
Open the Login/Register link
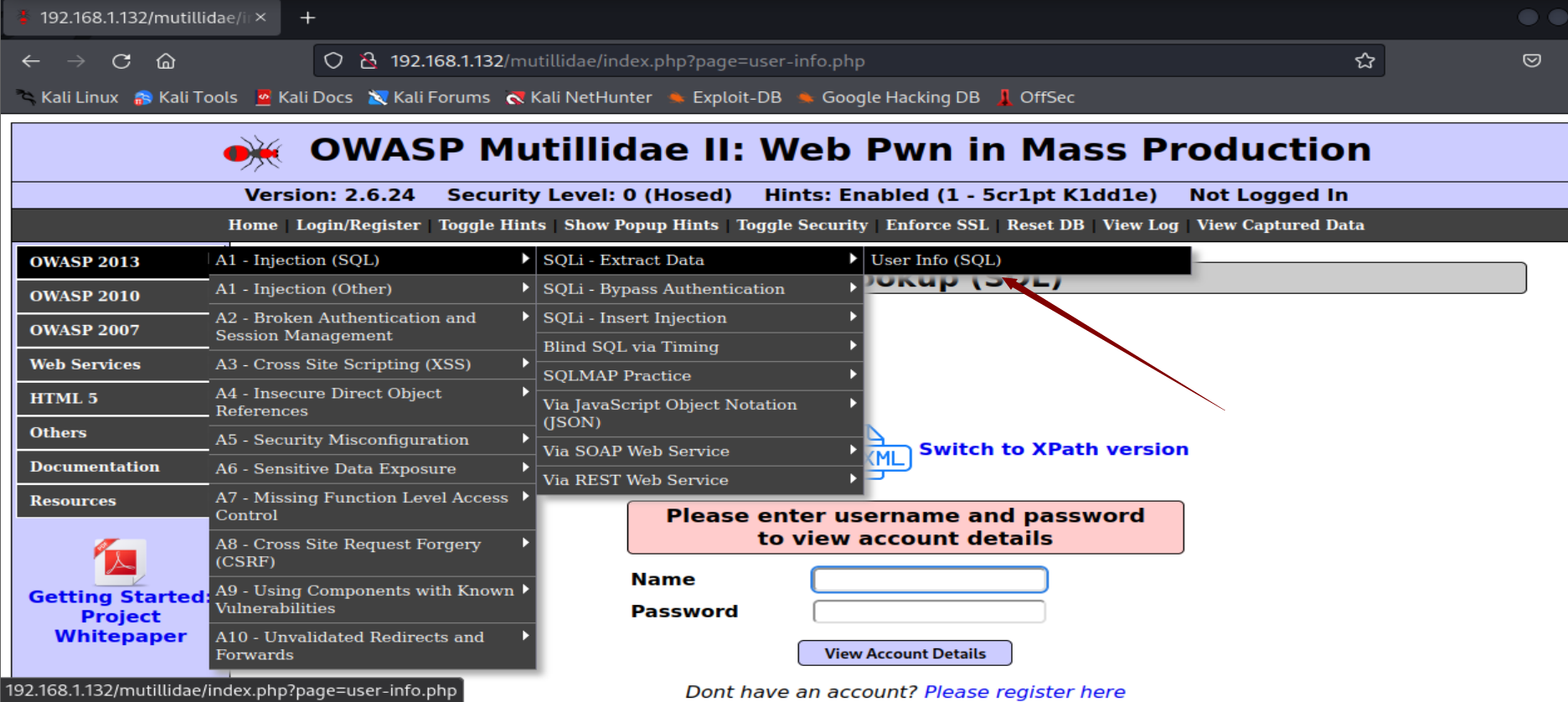click(x=358, y=225)
